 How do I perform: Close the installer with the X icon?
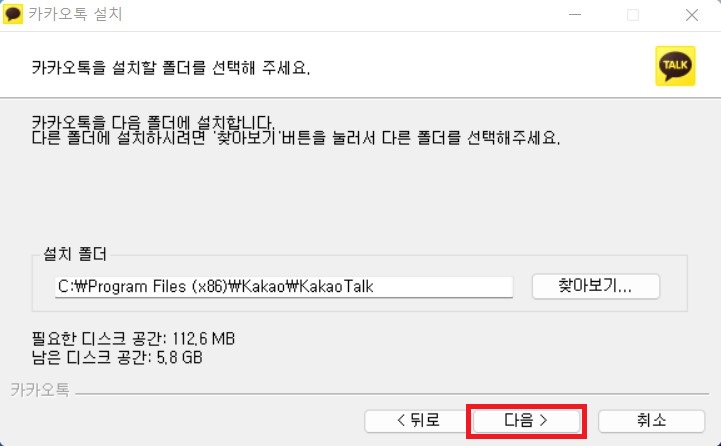[x=692, y=15]
